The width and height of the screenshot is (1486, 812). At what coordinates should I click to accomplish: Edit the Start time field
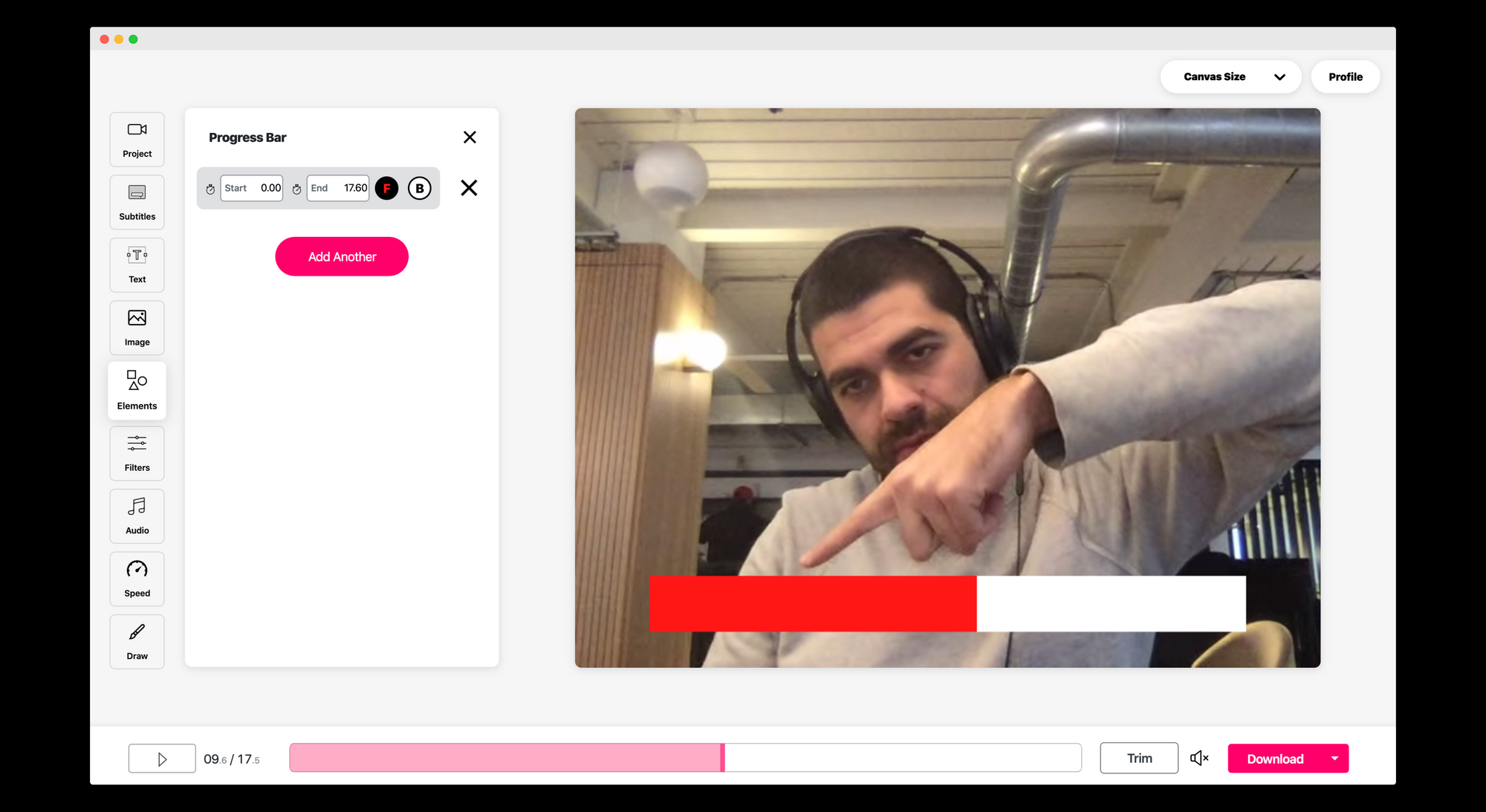pos(252,188)
